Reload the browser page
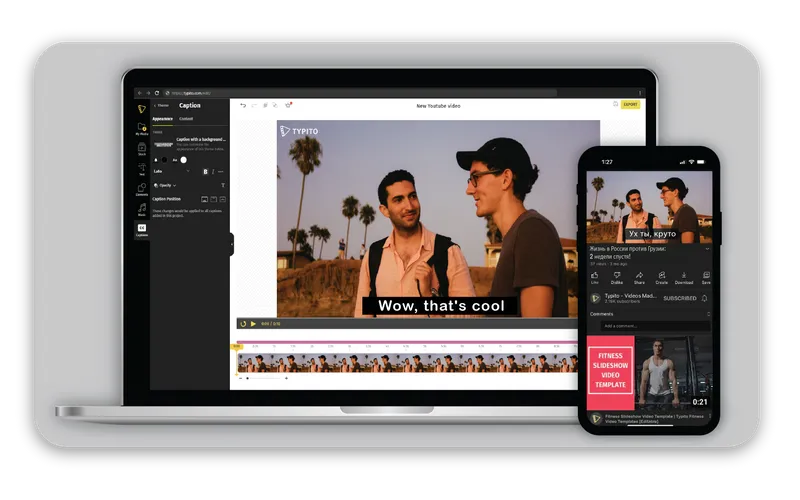The image size is (800, 500). 157,93
